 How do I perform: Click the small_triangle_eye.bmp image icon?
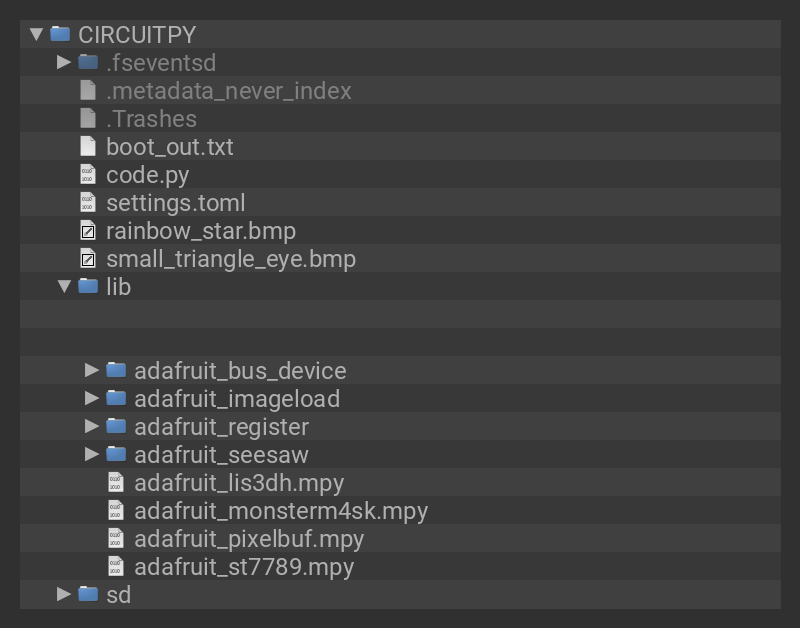coord(88,259)
